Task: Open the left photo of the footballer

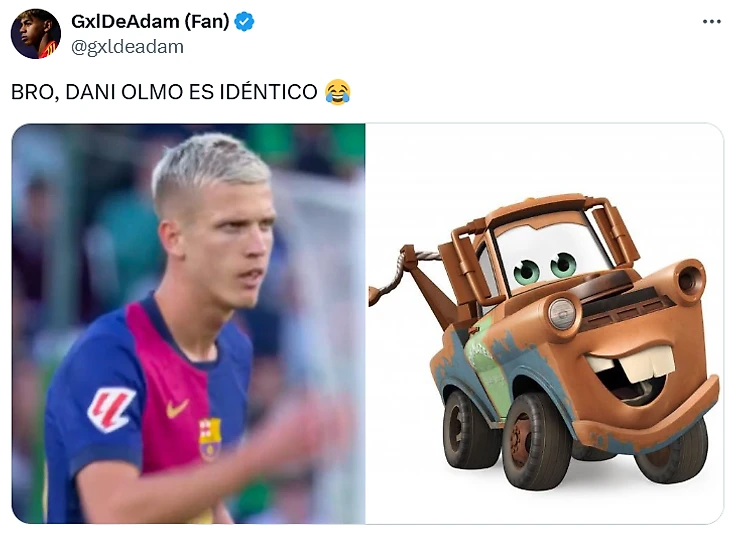Action: [x=189, y=323]
